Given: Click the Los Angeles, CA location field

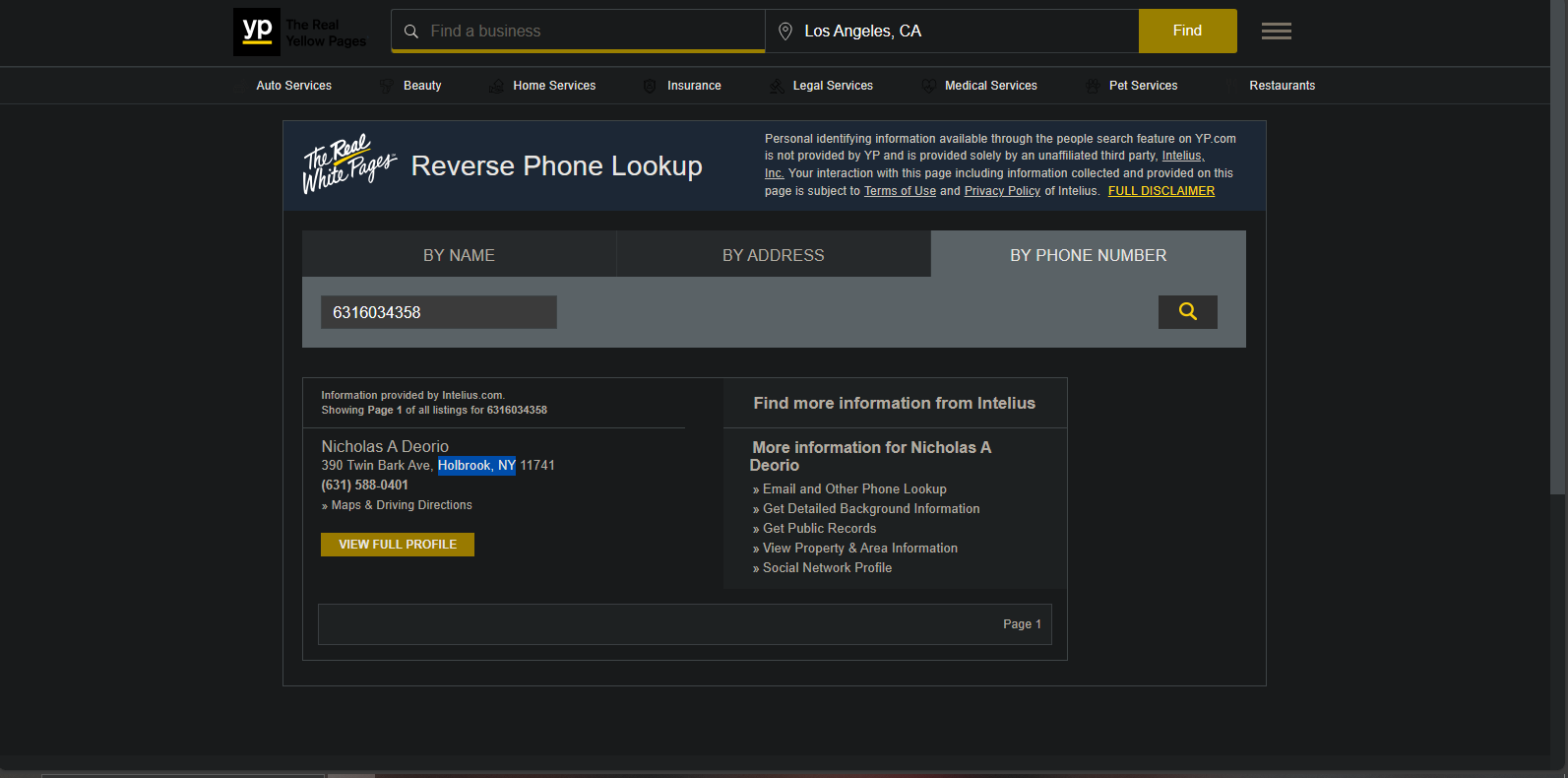Looking at the screenshot, I should pyautogui.click(x=952, y=31).
